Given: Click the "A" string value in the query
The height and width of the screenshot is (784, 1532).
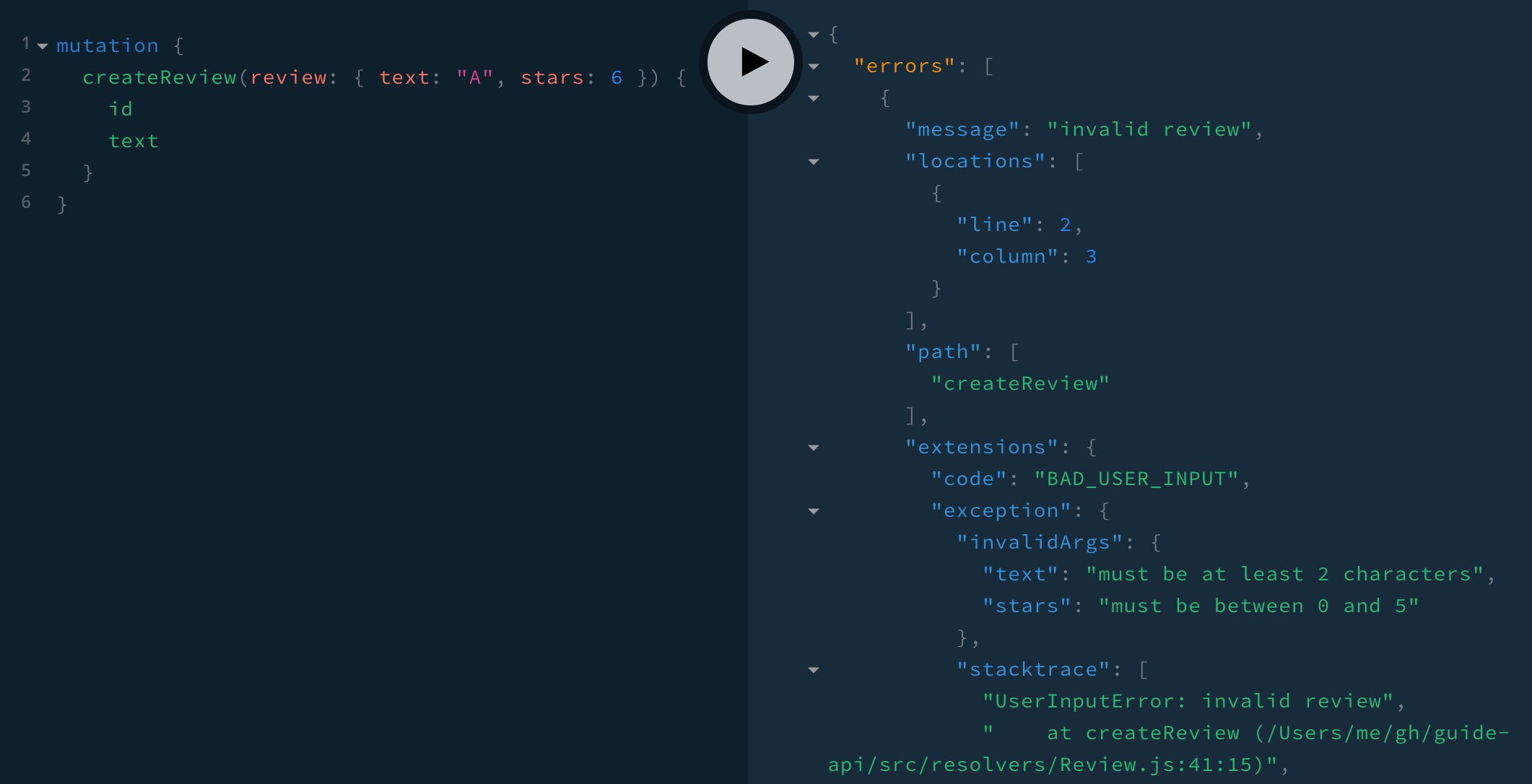Looking at the screenshot, I should tap(474, 77).
